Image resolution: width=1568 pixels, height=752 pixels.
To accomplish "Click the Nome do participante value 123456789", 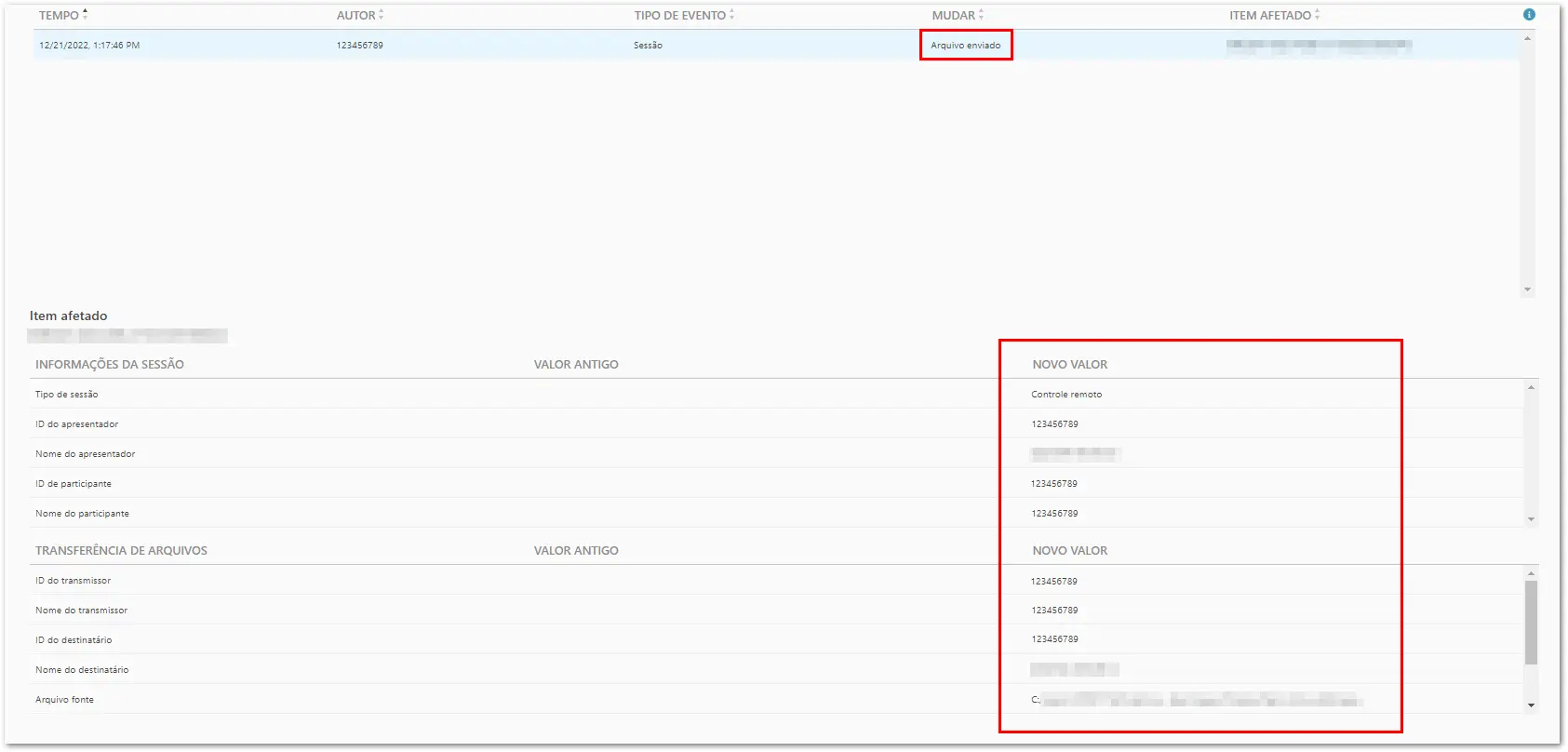I will pyautogui.click(x=1054, y=513).
